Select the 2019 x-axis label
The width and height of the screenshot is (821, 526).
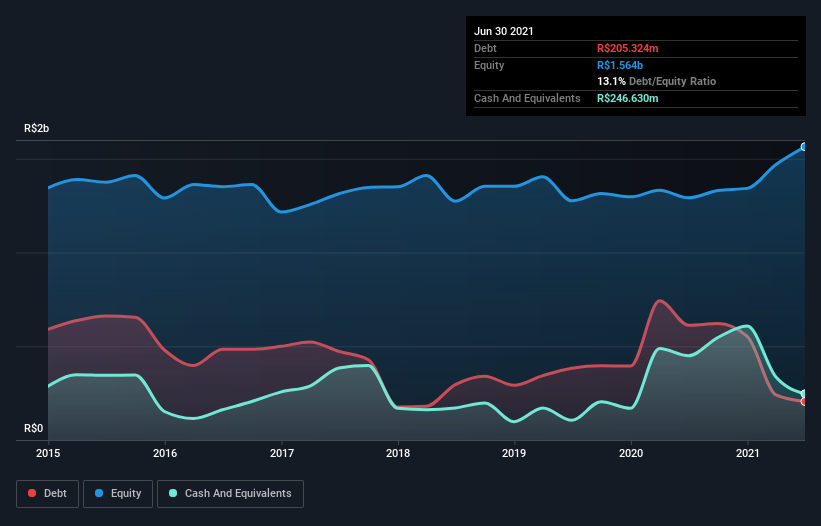pyautogui.click(x=514, y=453)
